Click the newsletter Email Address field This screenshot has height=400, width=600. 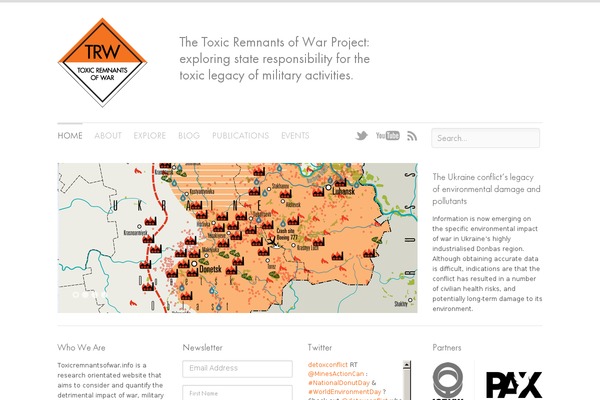(x=238, y=369)
